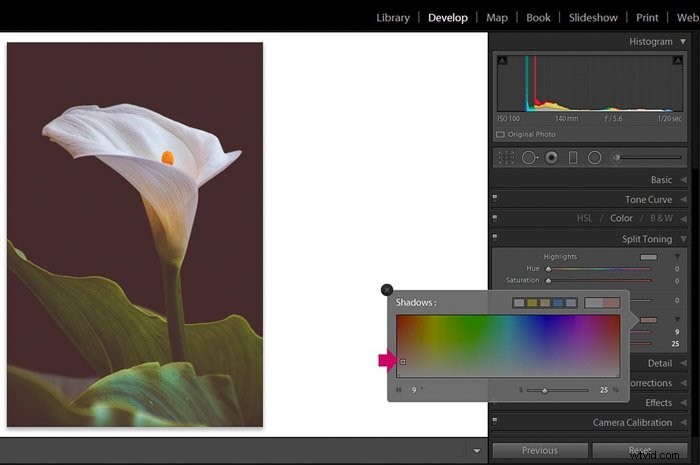Choose the Graduated Filter tool
This screenshot has width=700, height=465.
click(573, 158)
